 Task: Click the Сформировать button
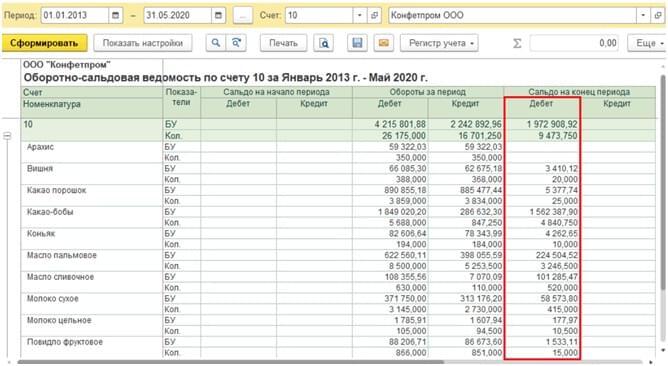click(45, 43)
